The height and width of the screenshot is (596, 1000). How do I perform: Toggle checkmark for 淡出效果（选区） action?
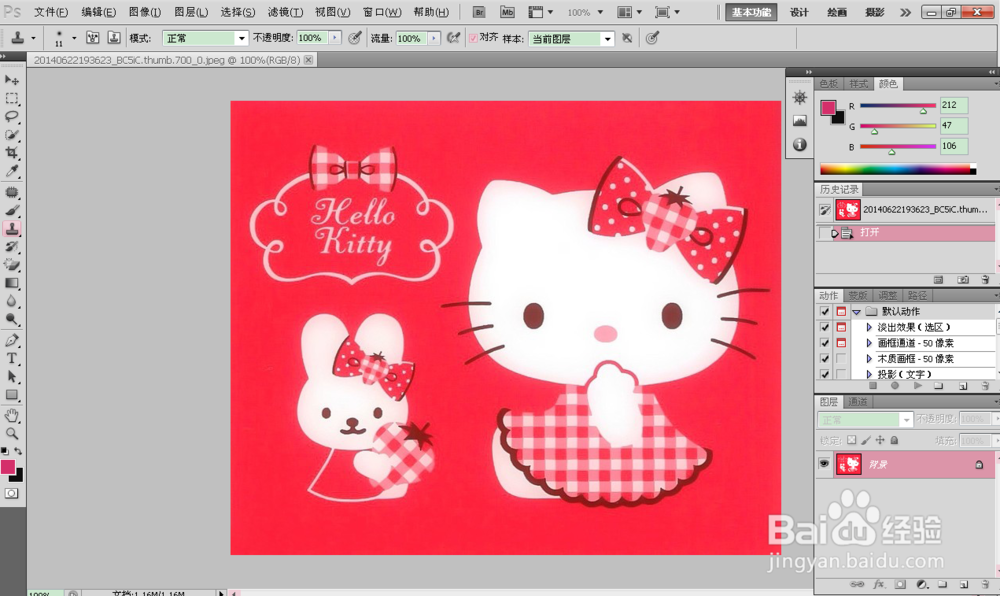pyautogui.click(x=825, y=327)
